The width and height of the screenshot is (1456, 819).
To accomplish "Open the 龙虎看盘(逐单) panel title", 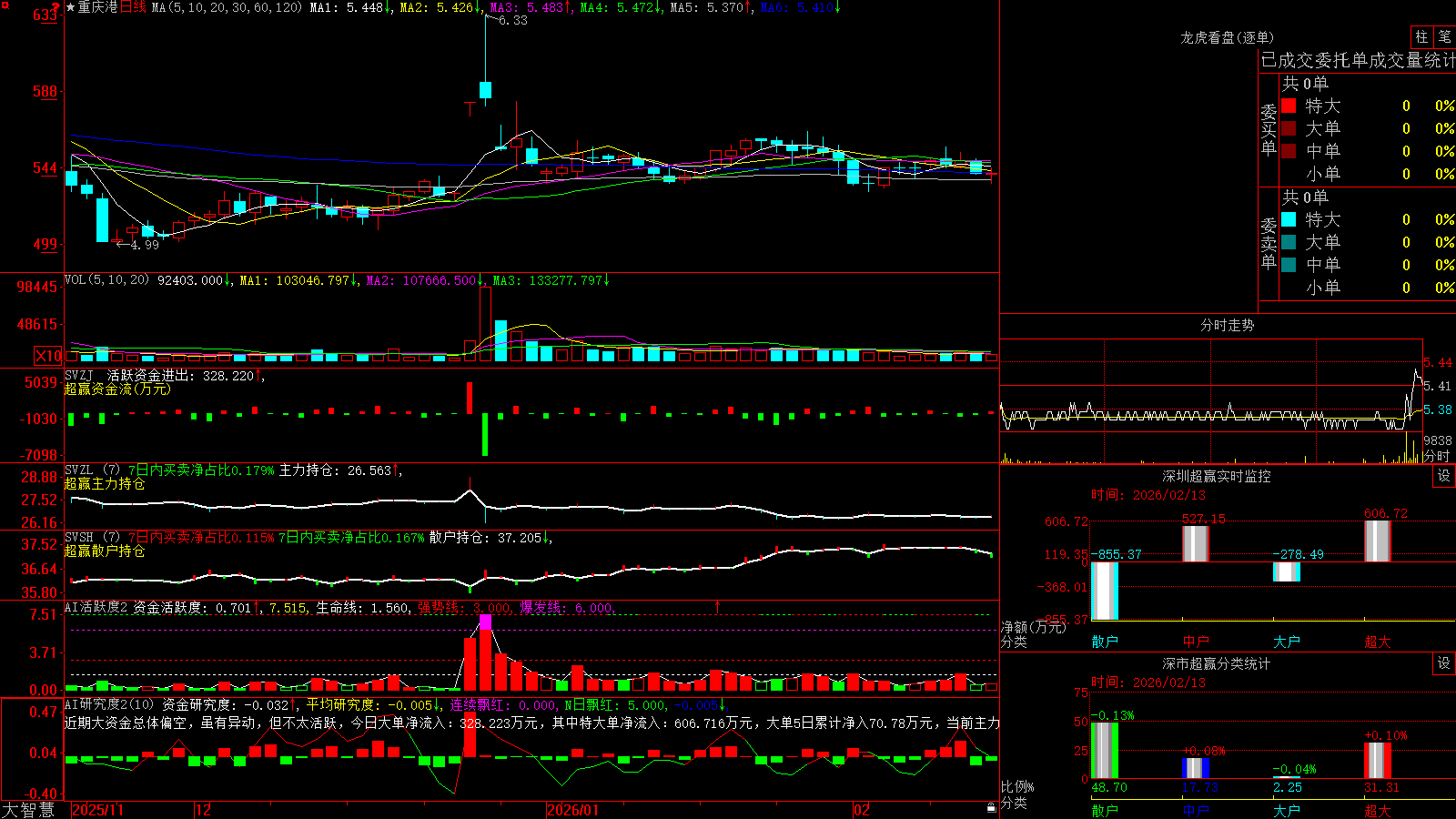I will click(x=1227, y=37).
